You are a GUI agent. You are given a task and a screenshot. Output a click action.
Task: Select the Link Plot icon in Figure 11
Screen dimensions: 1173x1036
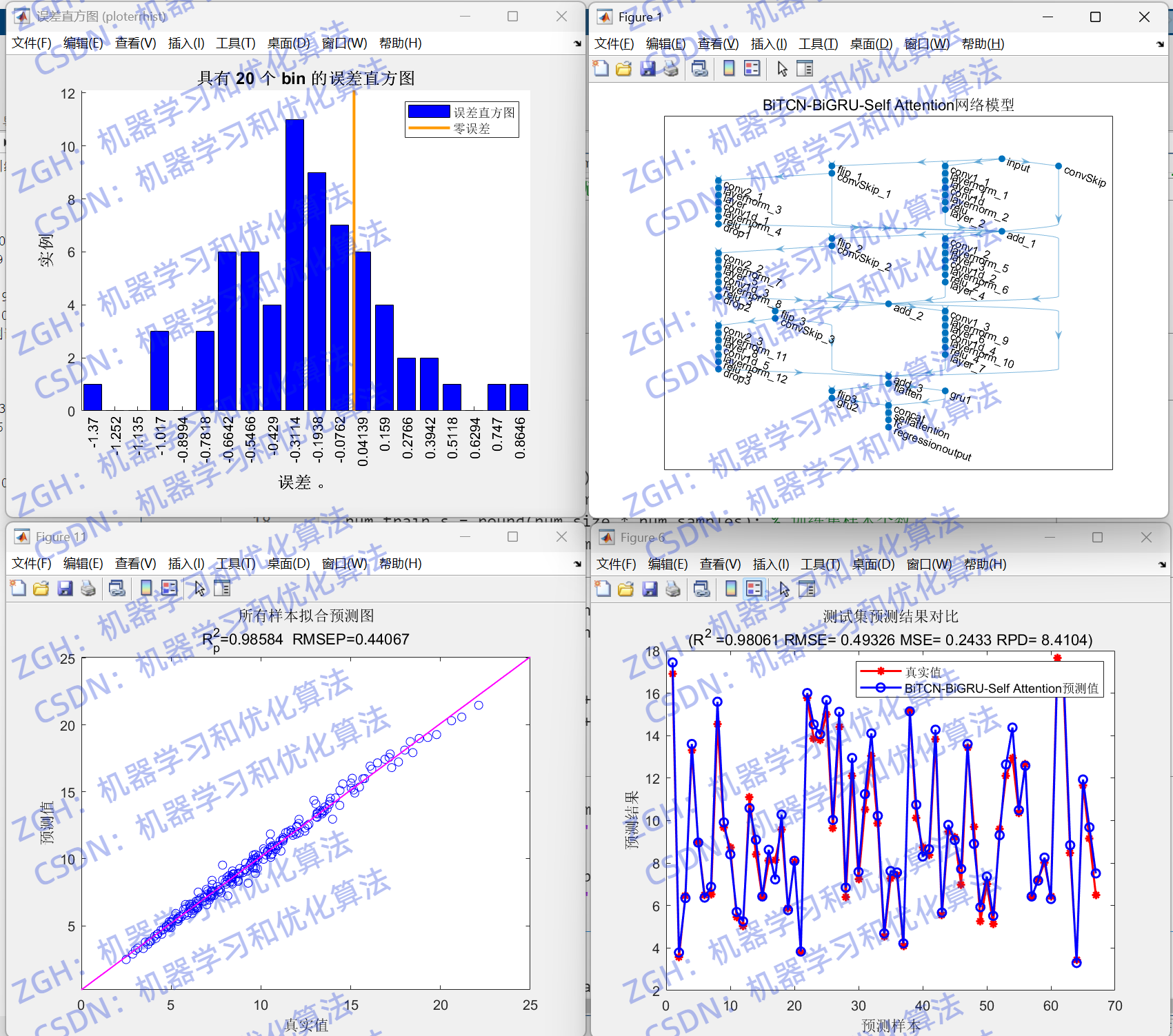pyautogui.click(x=117, y=588)
